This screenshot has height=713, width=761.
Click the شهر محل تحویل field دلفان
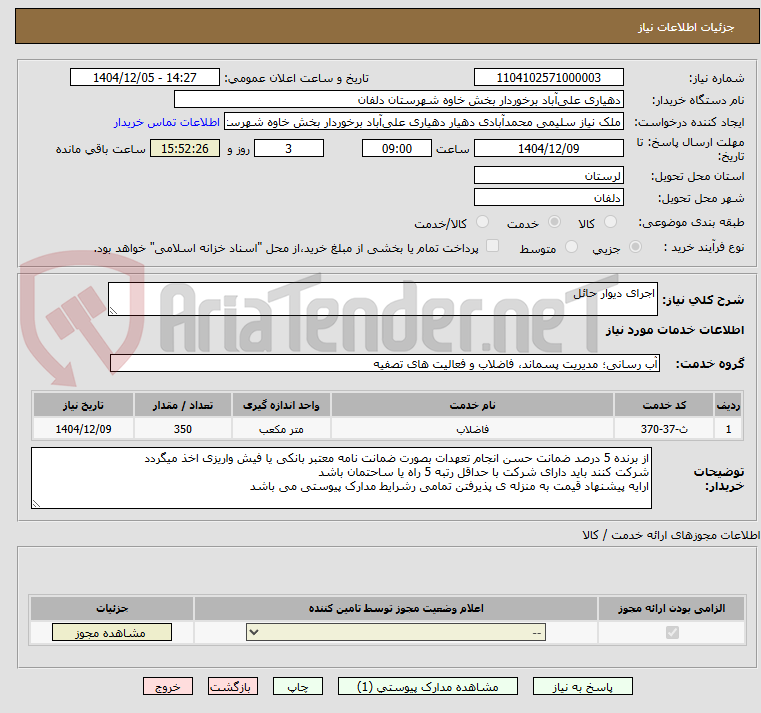(x=548, y=198)
